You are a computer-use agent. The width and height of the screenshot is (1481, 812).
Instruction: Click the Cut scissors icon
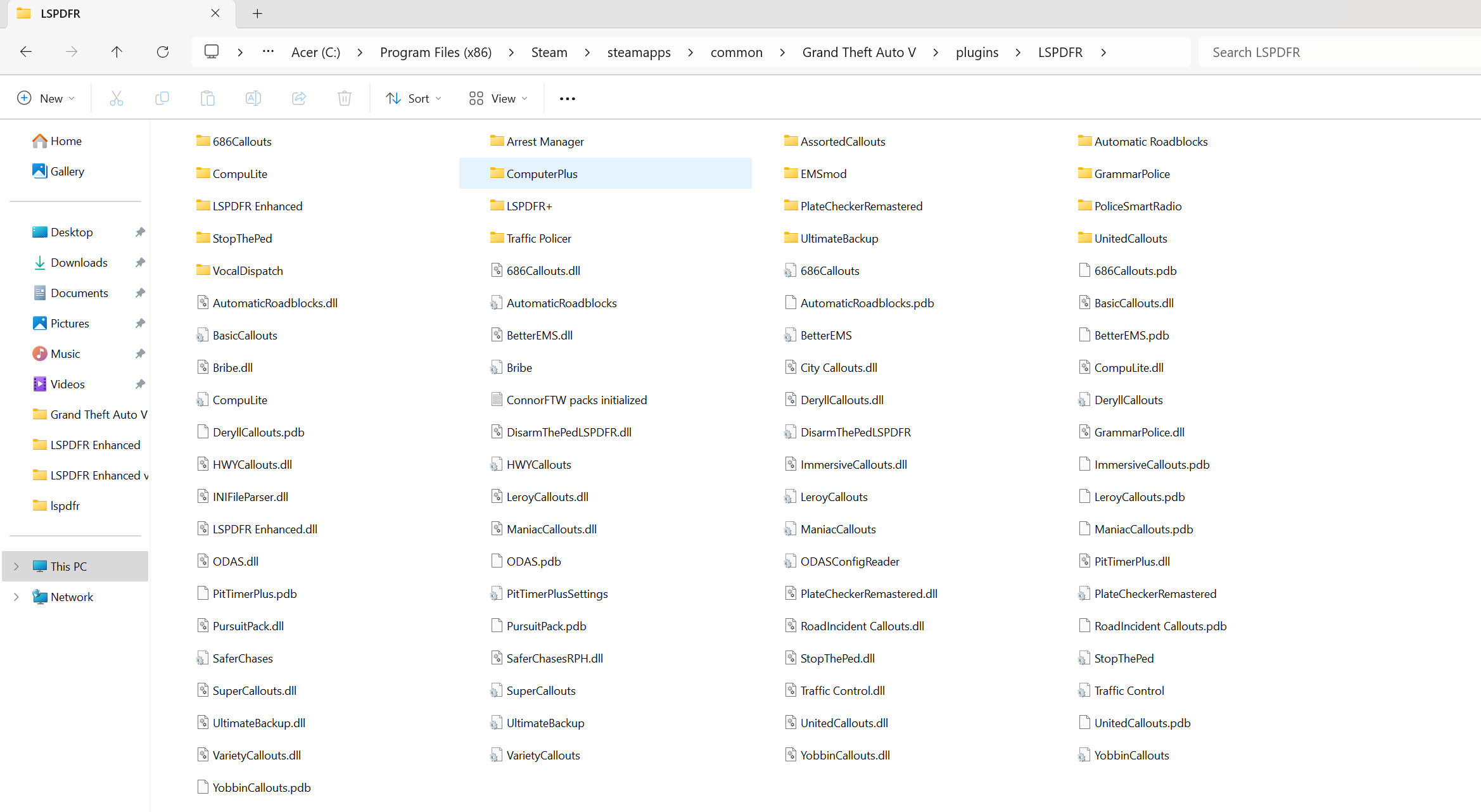117,98
